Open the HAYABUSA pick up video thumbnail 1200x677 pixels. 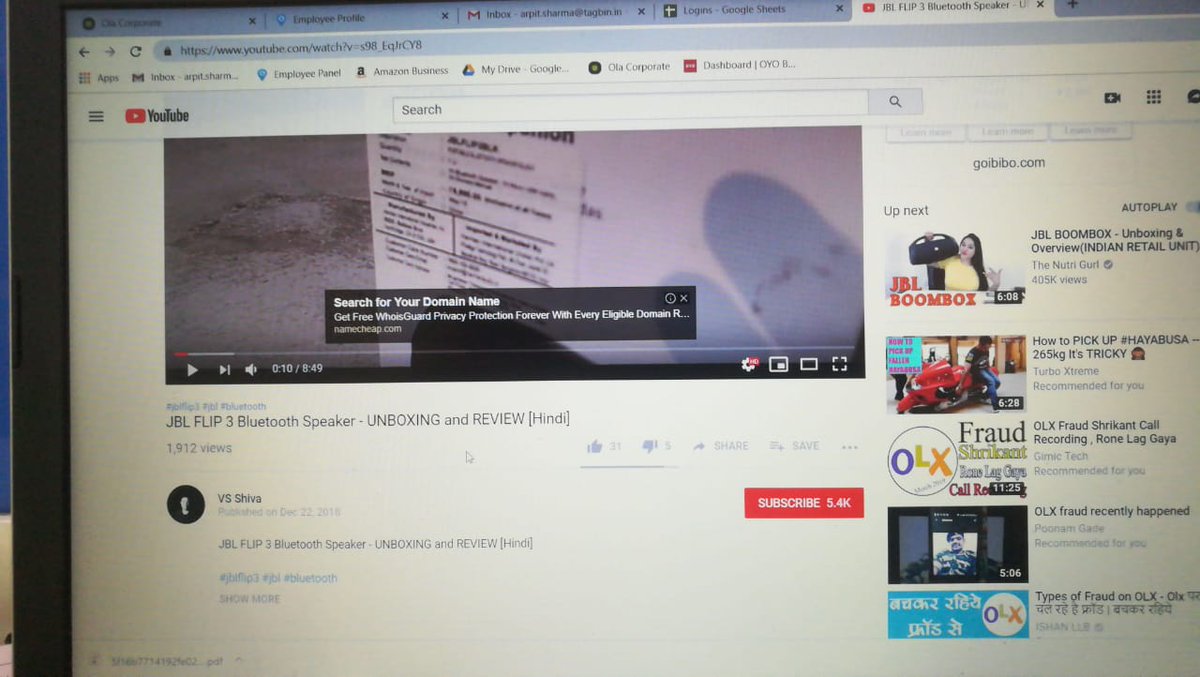pyautogui.click(x=956, y=374)
